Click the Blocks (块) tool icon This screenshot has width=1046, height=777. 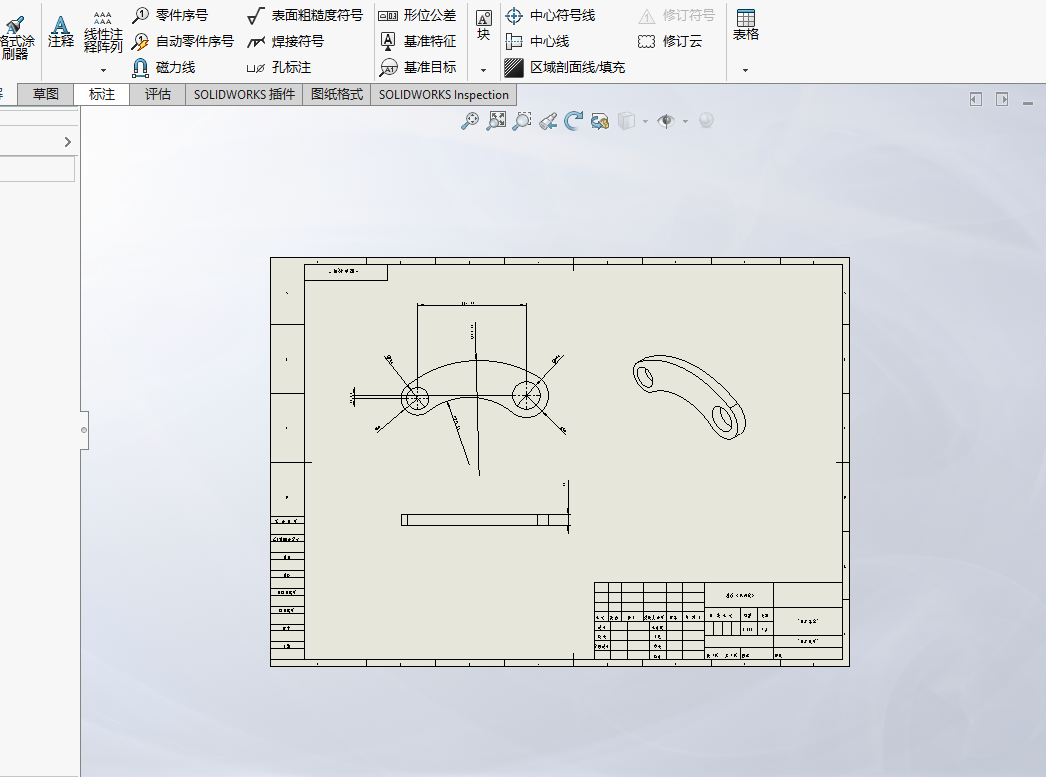tap(484, 26)
